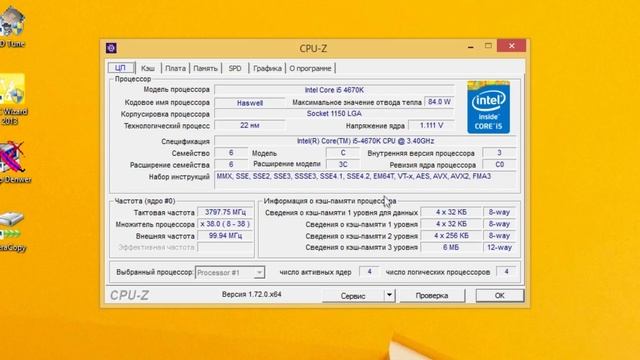Click the Сервис button
The image size is (640, 360).
[353, 296]
